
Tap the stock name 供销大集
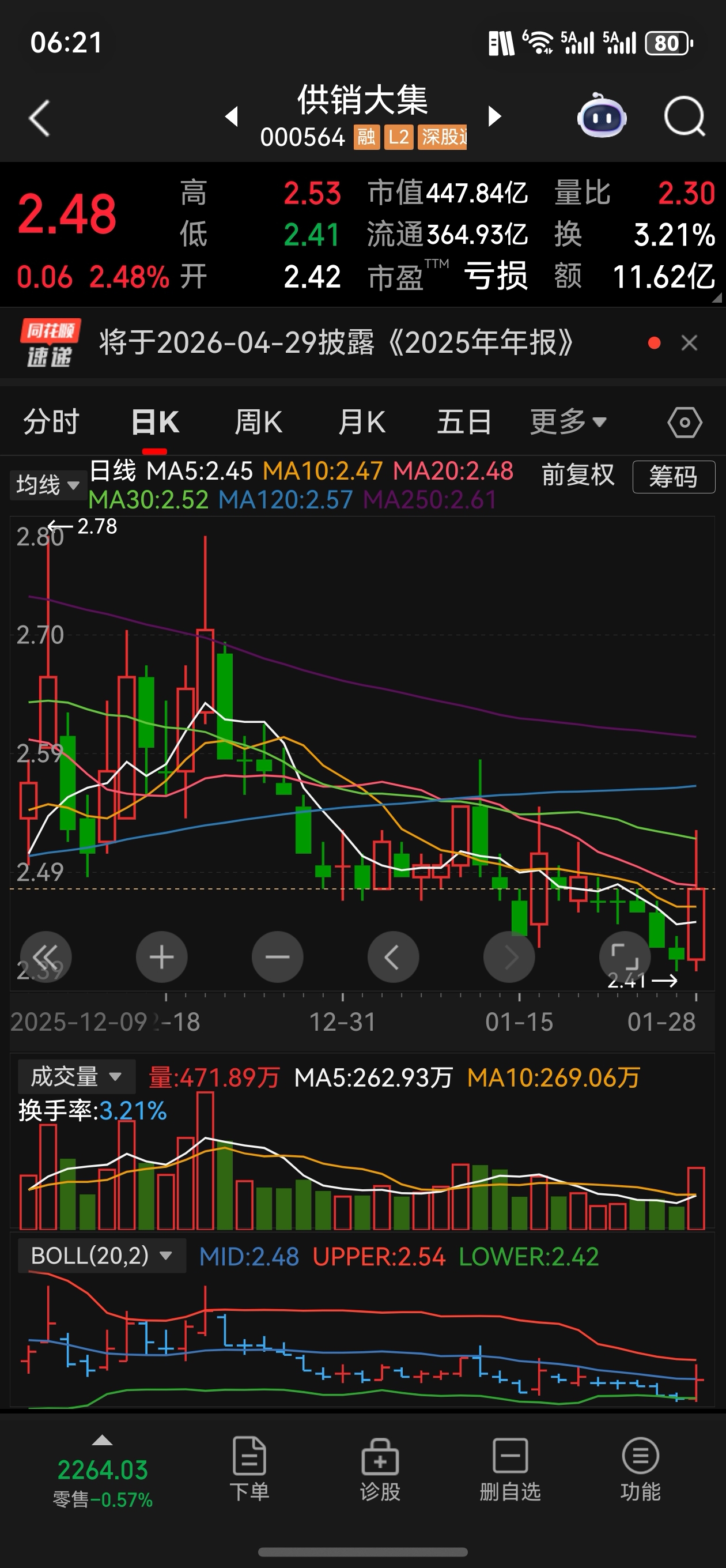click(362, 100)
